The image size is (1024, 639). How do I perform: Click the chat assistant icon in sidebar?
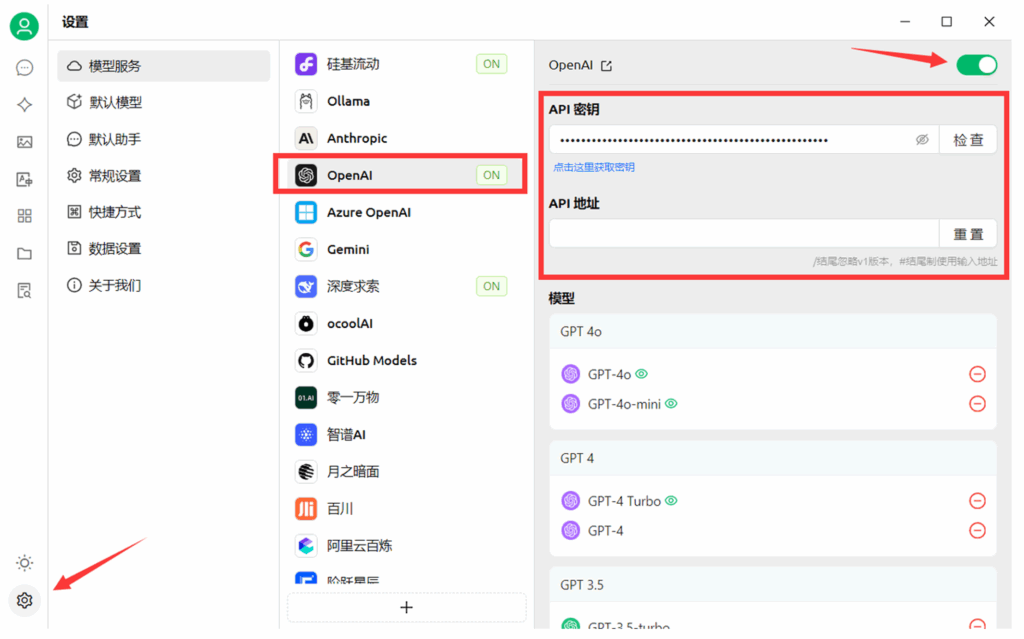click(25, 68)
